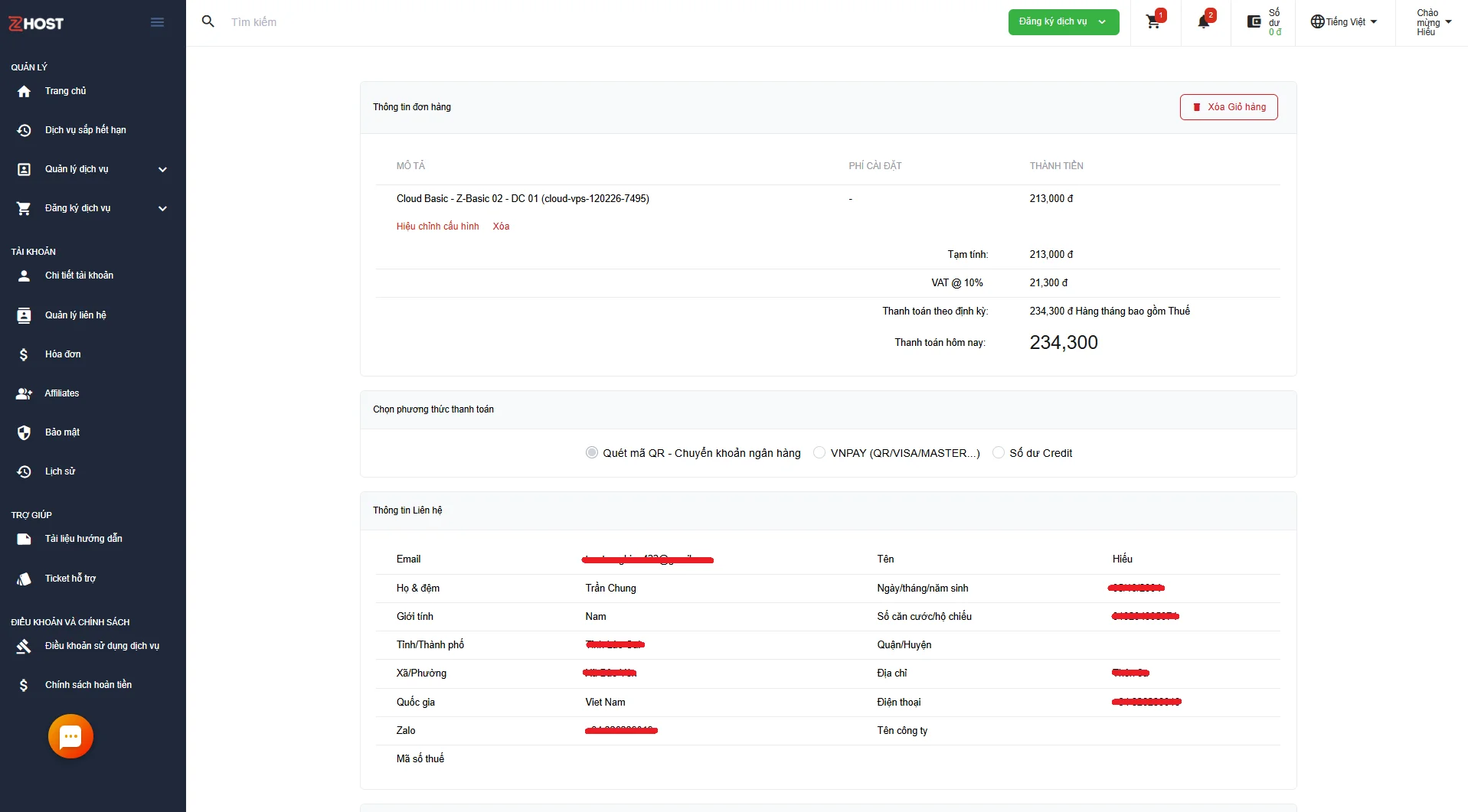1468x812 pixels.
Task: Click the Viet Nam country value
Action: pos(605,703)
